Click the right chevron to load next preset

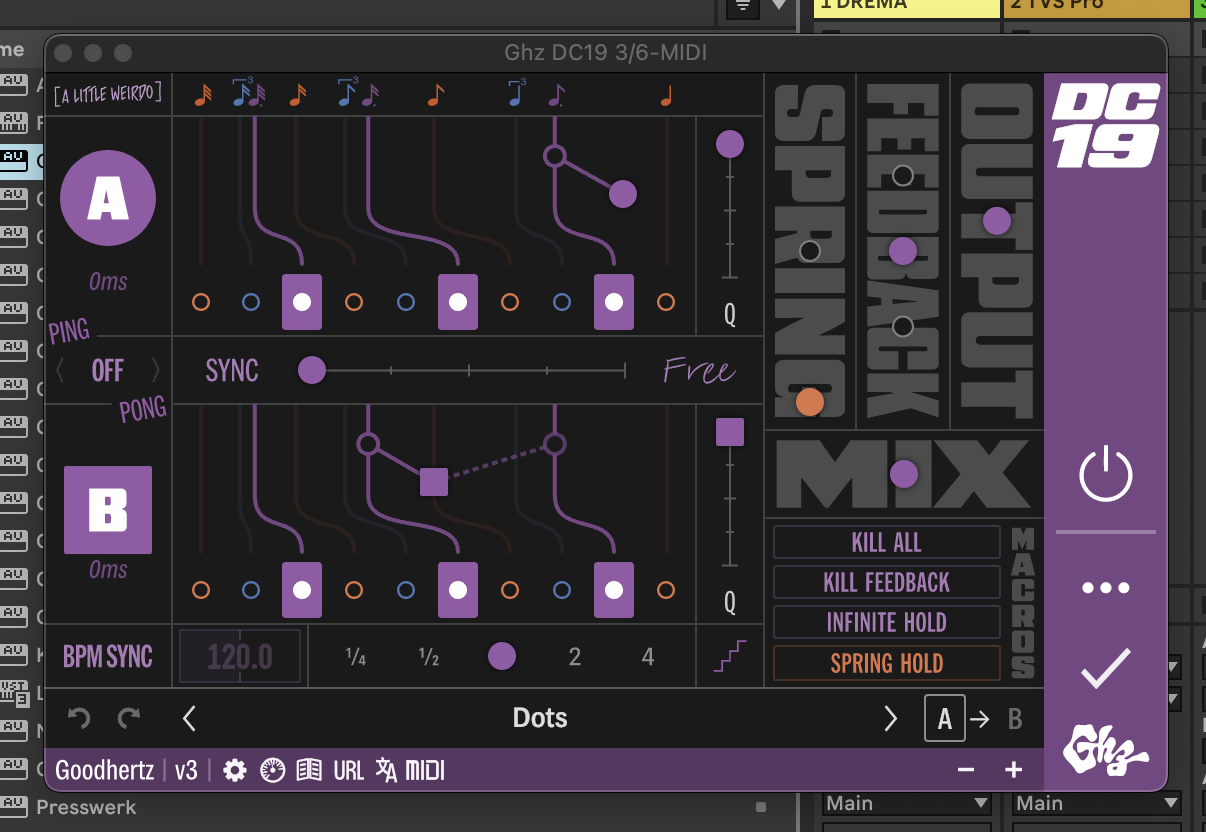(x=890, y=718)
